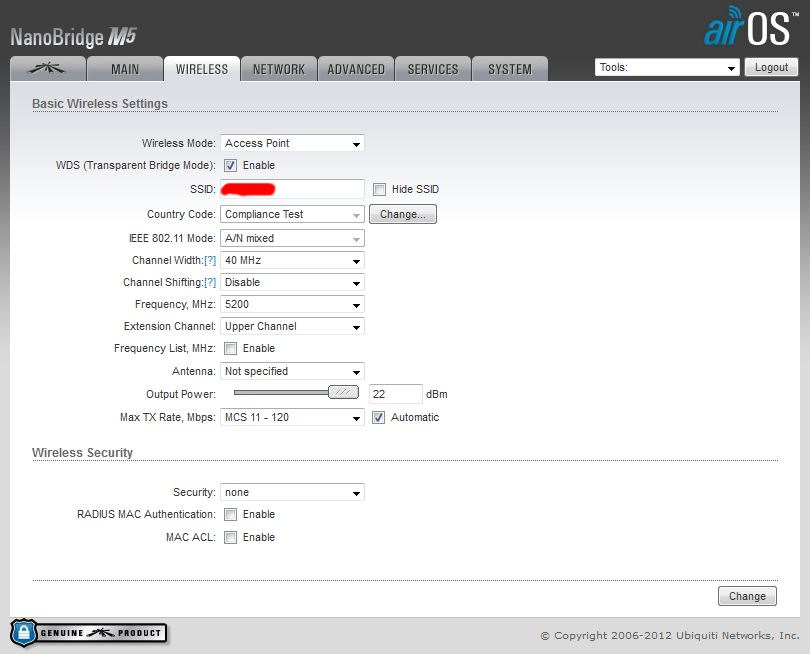Viewport: 810px width, 654px height.
Task: Toggle WDS Transparent Bridge Mode checkbox
Action: tap(230, 165)
